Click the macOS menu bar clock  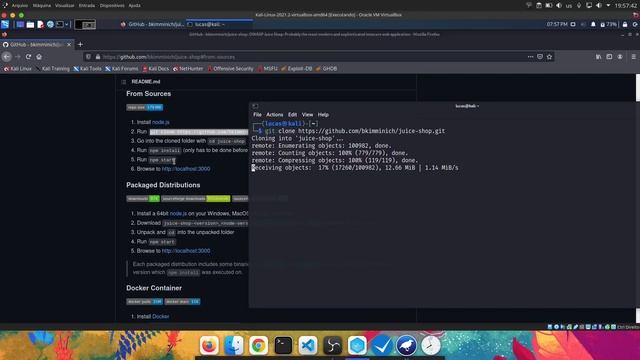pyautogui.click(x=625, y=6)
